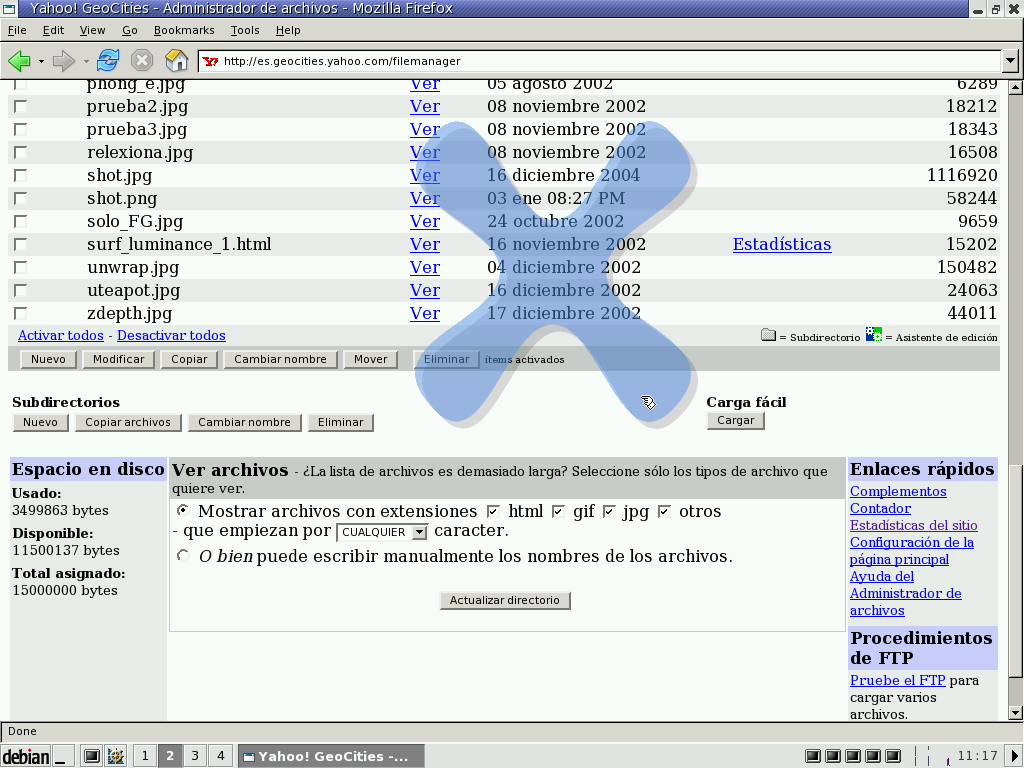Image resolution: width=1024 pixels, height=768 pixels.
Task: Select the relexiona.jpg row checkbox
Action: (x=21, y=152)
